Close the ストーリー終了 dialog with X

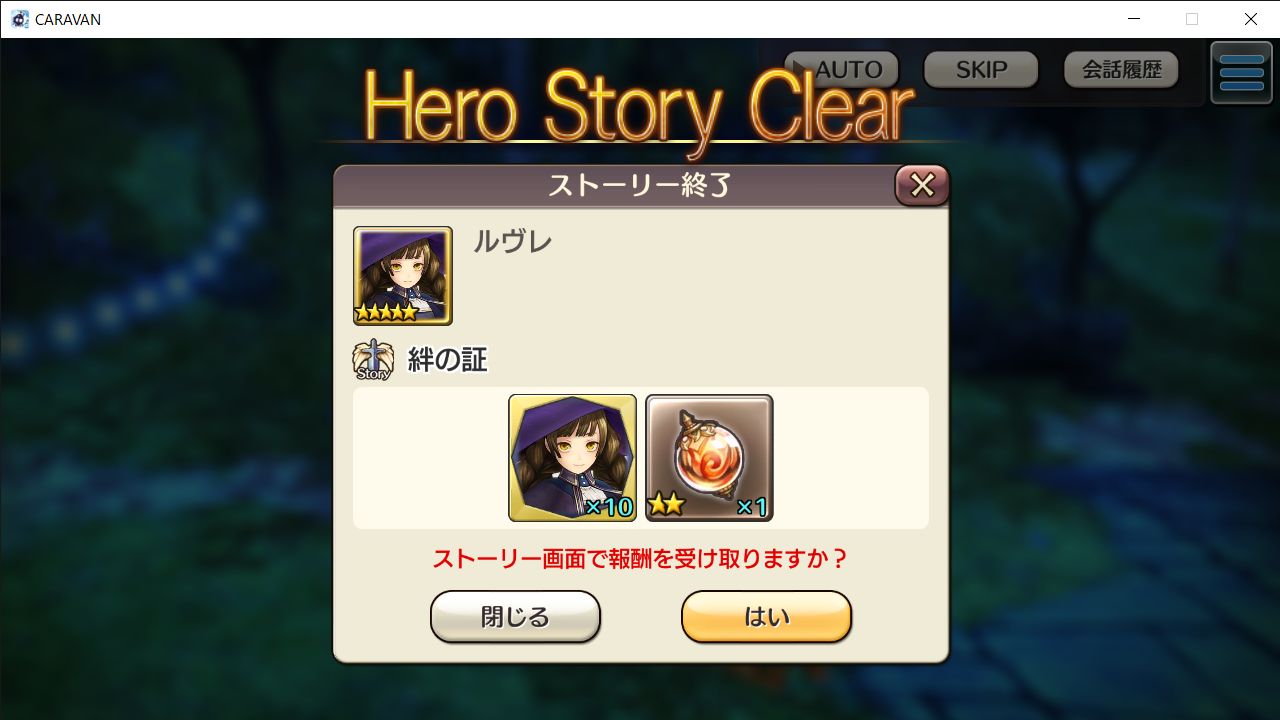click(922, 185)
